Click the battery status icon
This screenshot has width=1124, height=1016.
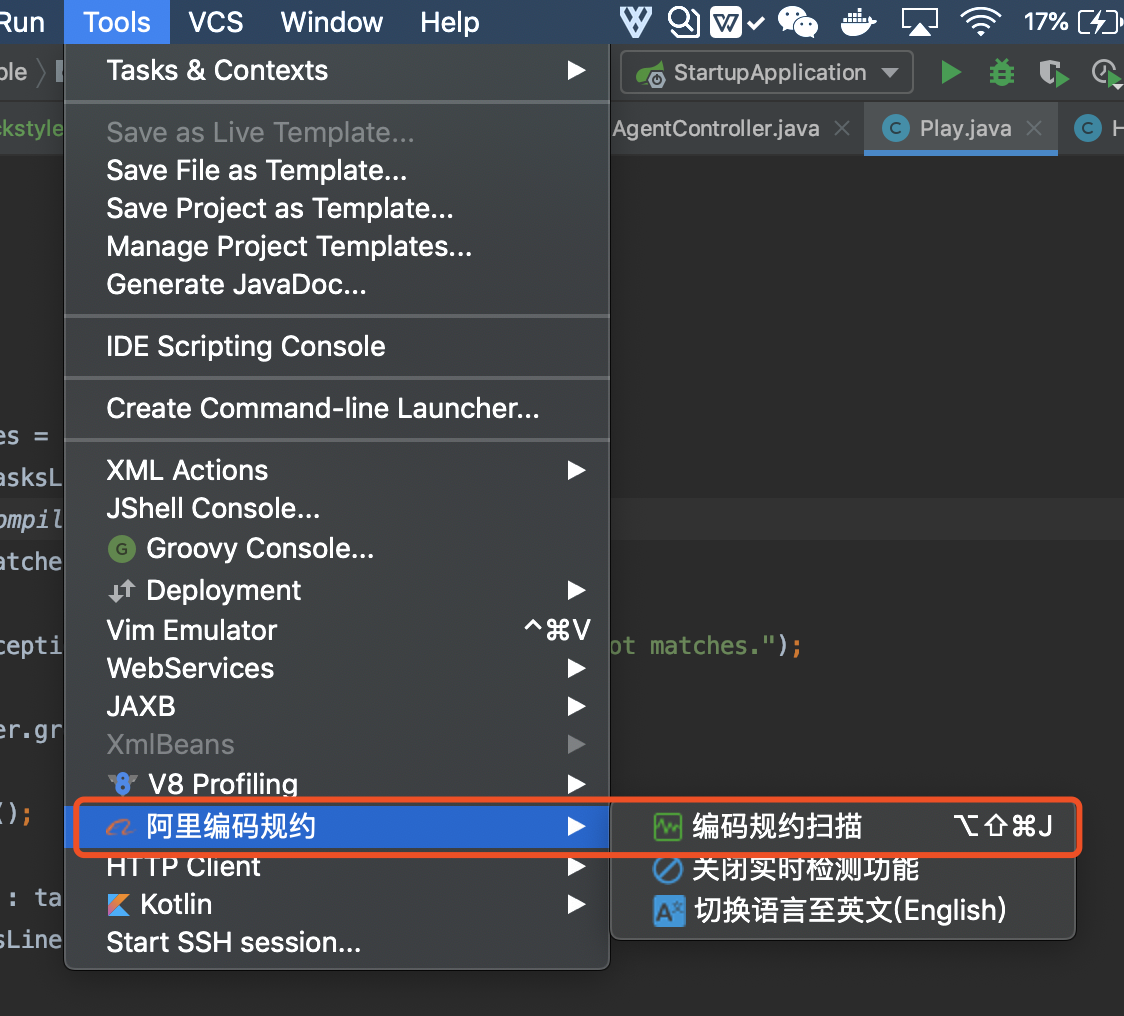click(x=1100, y=22)
